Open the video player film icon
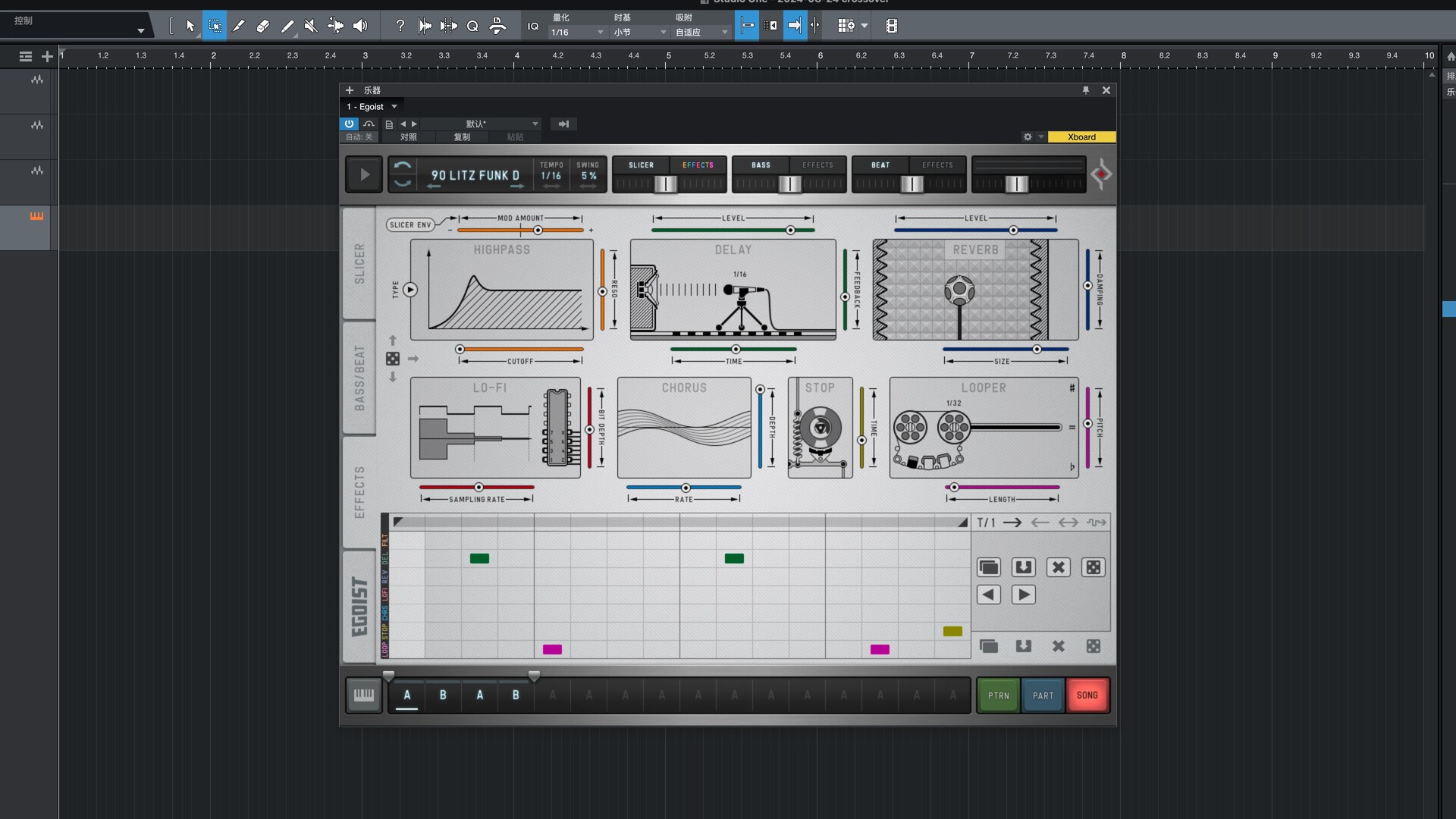The width and height of the screenshot is (1456, 819). click(x=892, y=26)
